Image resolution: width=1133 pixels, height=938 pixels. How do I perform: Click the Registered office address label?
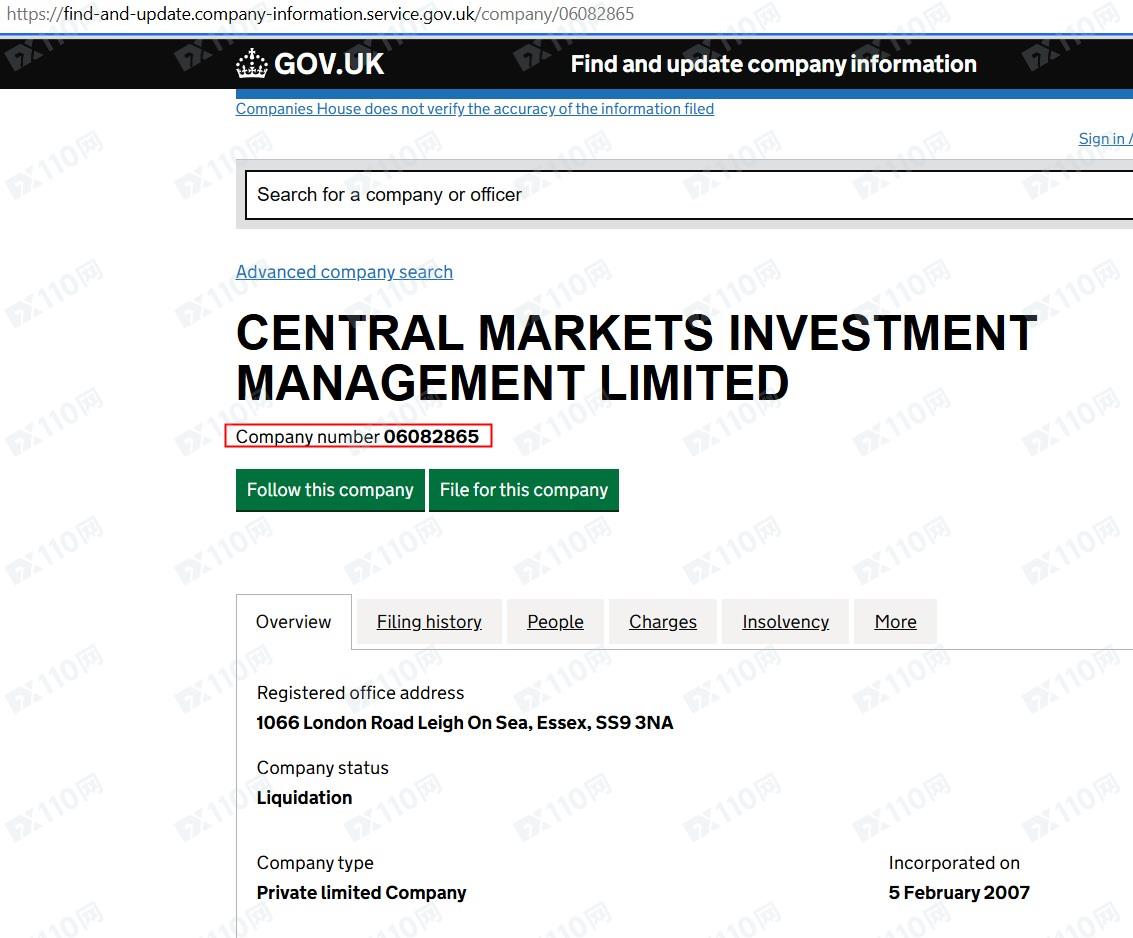(x=361, y=693)
